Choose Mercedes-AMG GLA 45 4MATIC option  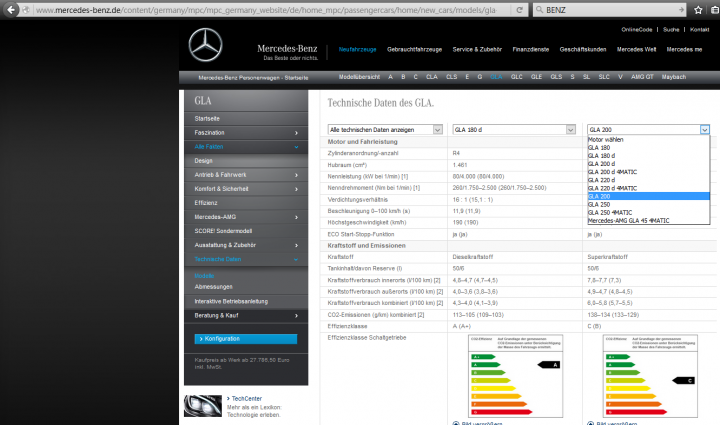tap(648, 221)
